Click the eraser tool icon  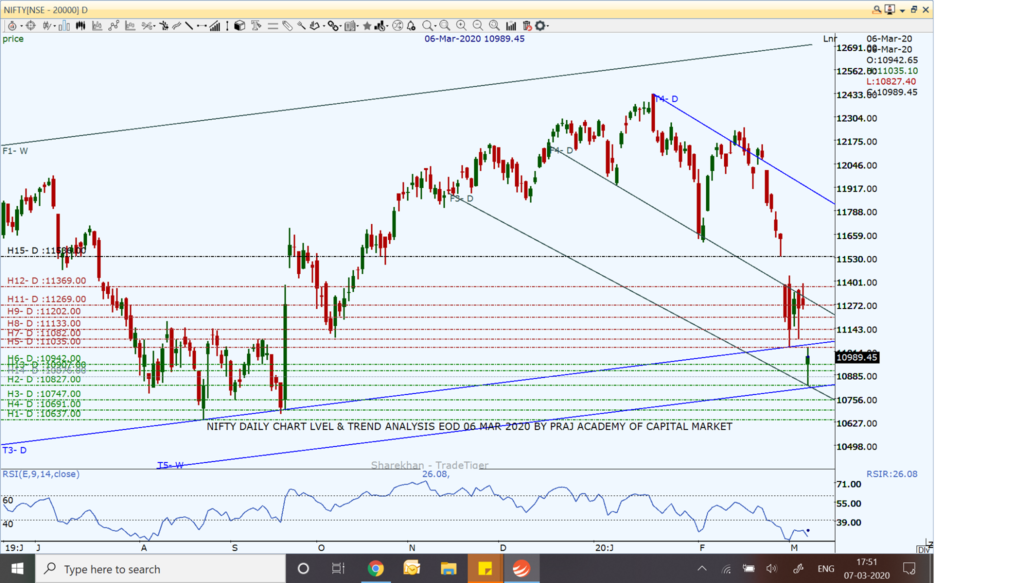click(x=315, y=26)
